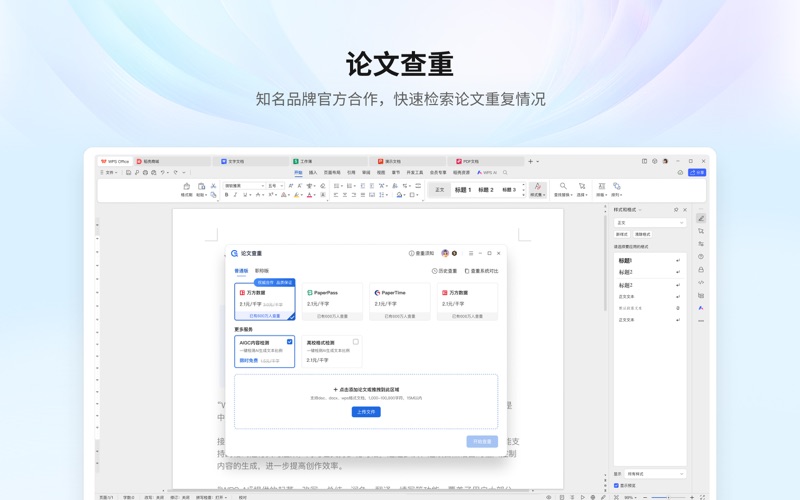
Task: Open check history link in dialog
Action: click(444, 271)
